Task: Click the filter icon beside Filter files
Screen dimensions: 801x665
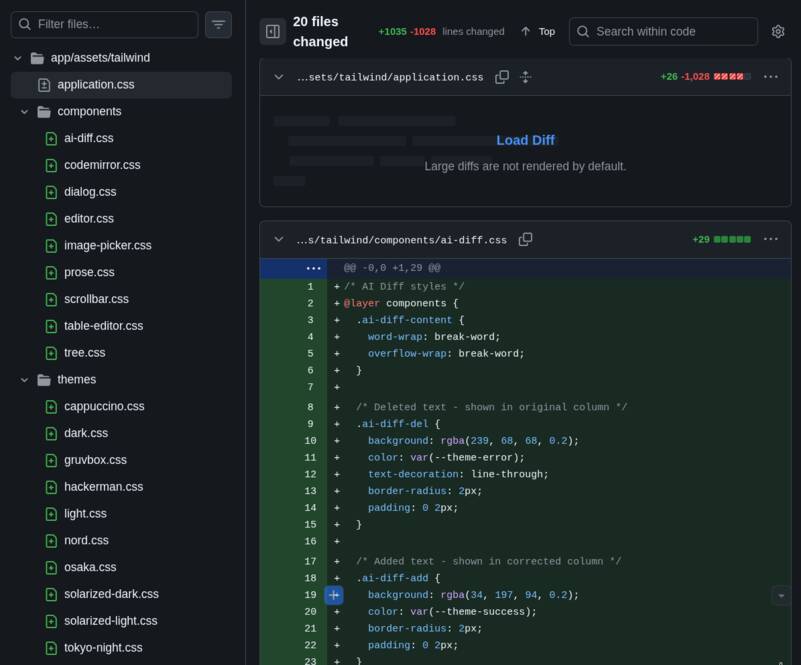Action: (218, 23)
